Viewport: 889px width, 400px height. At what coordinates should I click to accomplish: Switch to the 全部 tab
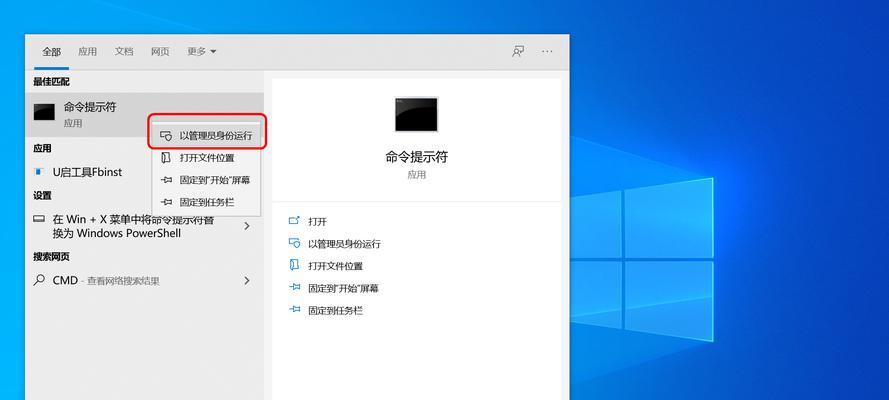tap(51, 52)
